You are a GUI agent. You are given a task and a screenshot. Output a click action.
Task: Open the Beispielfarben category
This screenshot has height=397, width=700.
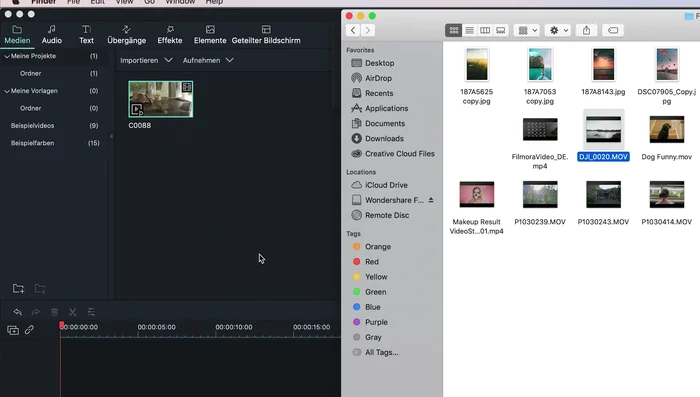click(x=32, y=143)
